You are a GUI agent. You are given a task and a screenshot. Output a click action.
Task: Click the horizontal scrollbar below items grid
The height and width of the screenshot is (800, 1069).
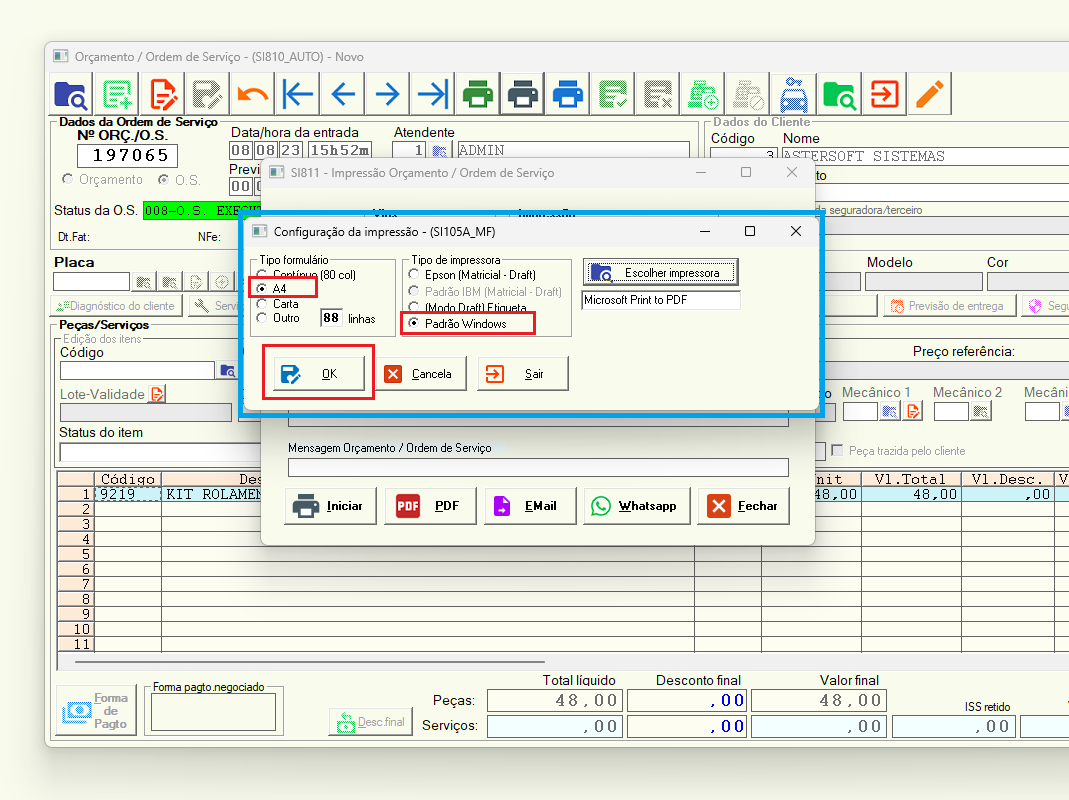tap(310, 662)
